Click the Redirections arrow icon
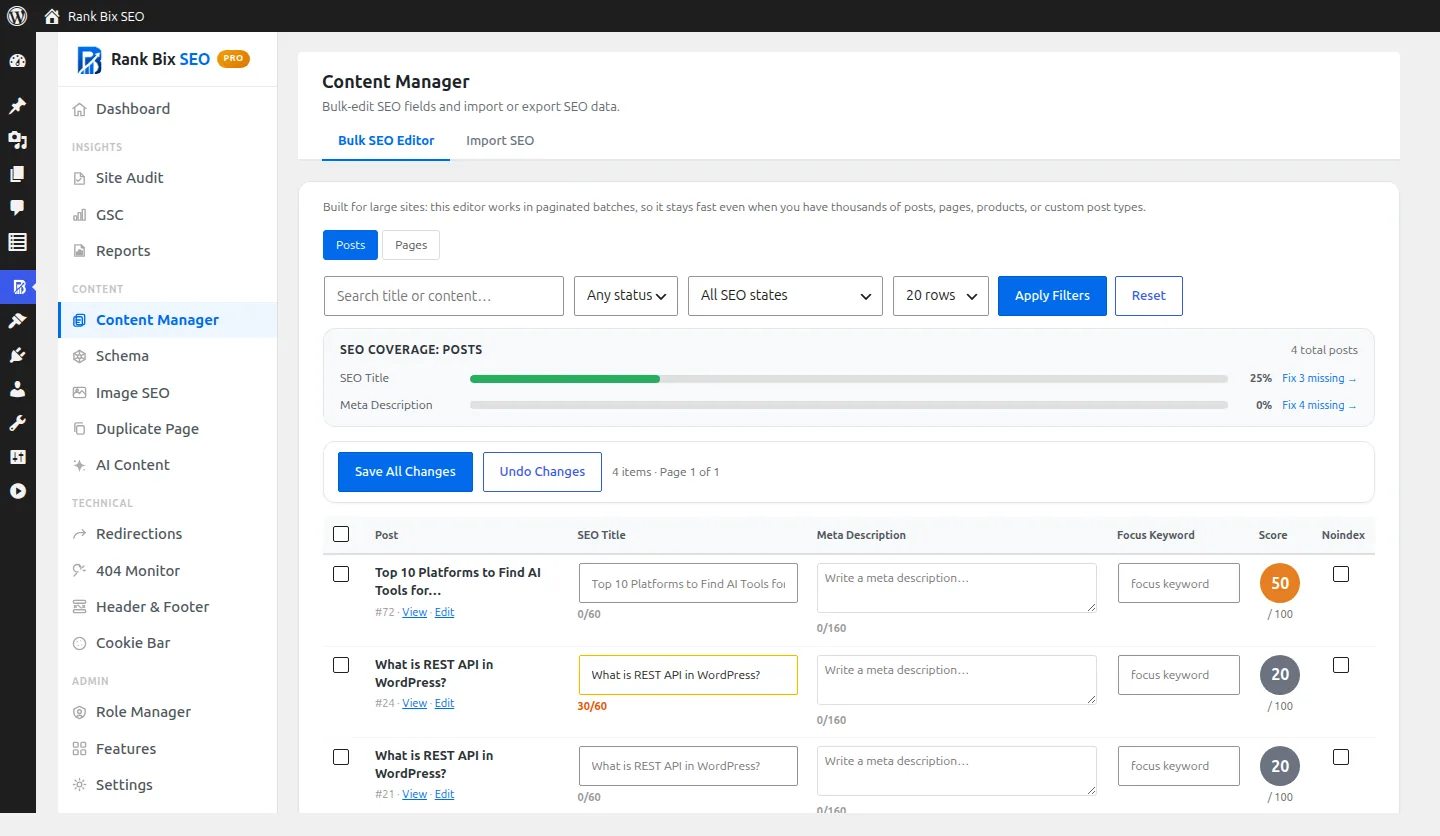1440x836 pixels. (x=80, y=534)
